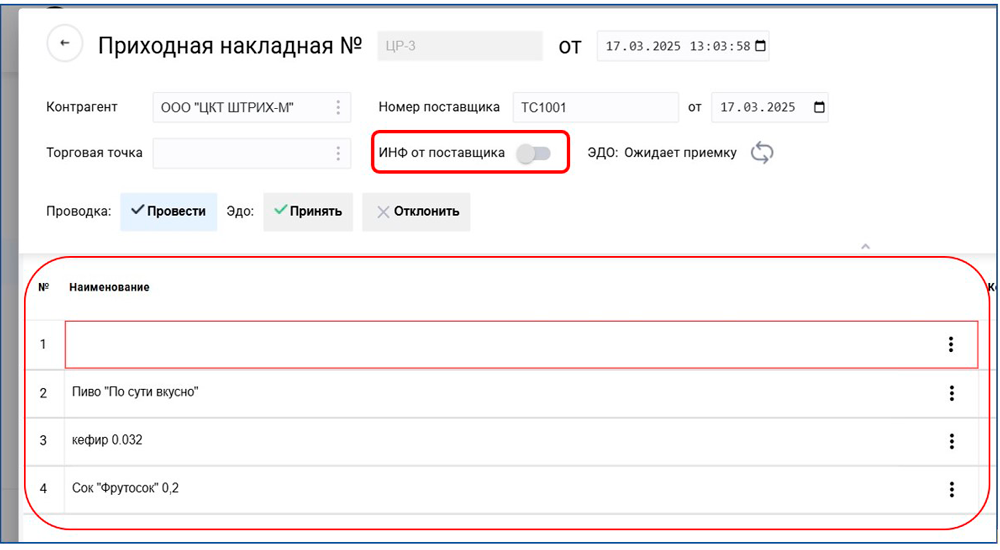The image size is (1000, 550).
Task: Open three-dot menu for Пиво row
Action: (x=951, y=393)
